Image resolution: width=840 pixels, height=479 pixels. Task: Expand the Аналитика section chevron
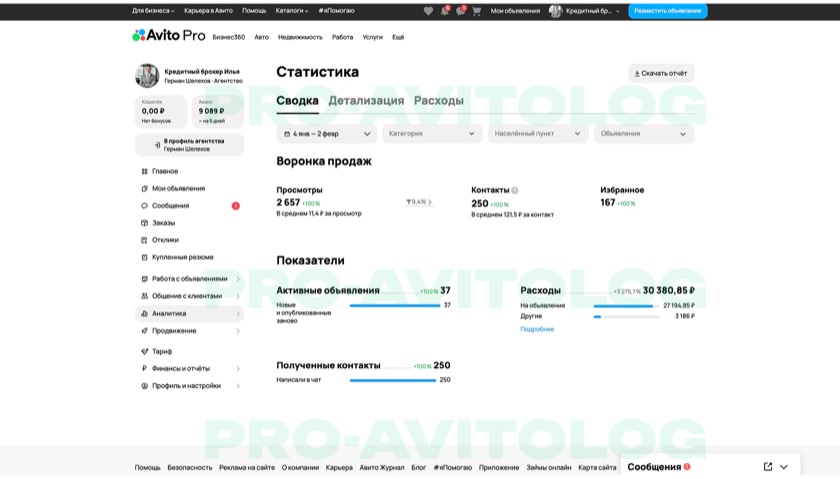pos(238,314)
